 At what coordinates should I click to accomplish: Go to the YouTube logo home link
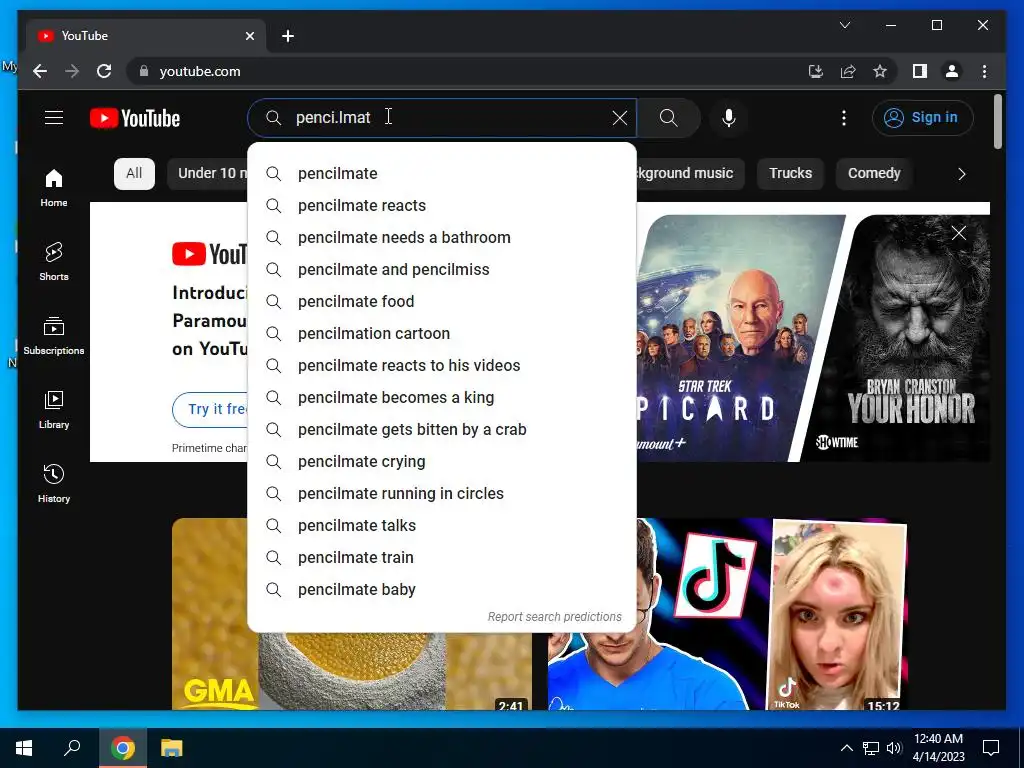135,118
